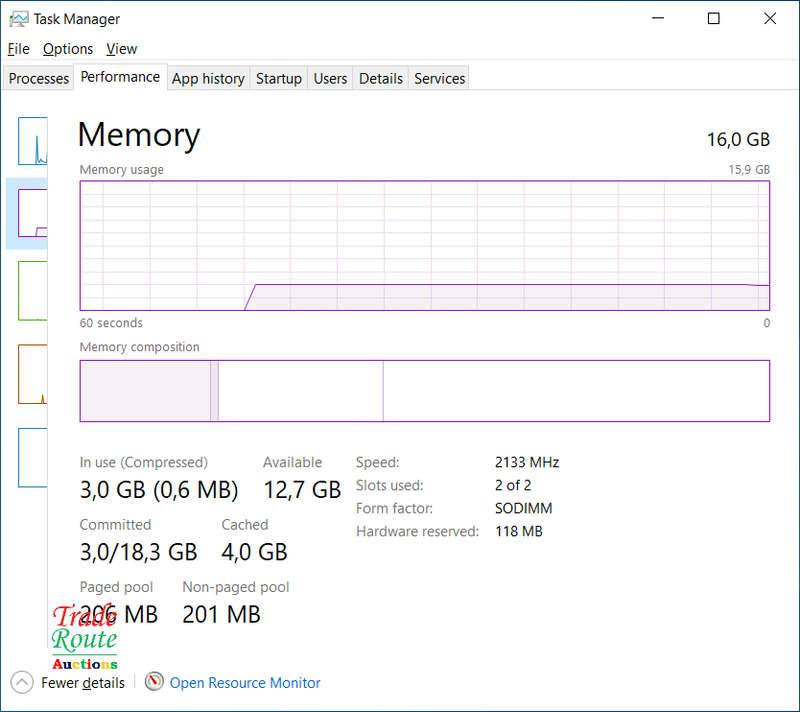Viewport: 800px width, 712px height.
Task: Click the '16,0 GB' total memory value
Action: pos(738,139)
